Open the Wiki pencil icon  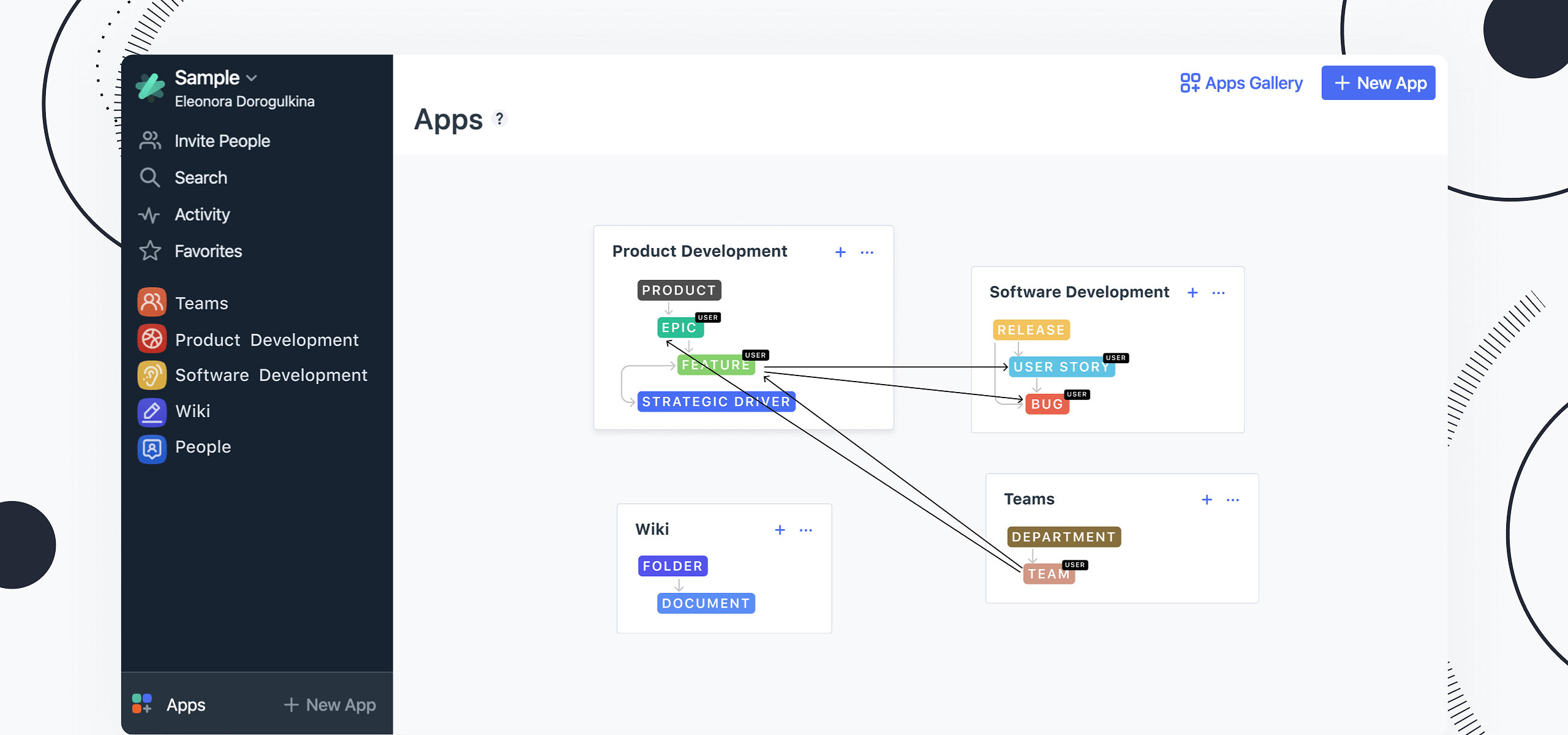click(x=151, y=411)
